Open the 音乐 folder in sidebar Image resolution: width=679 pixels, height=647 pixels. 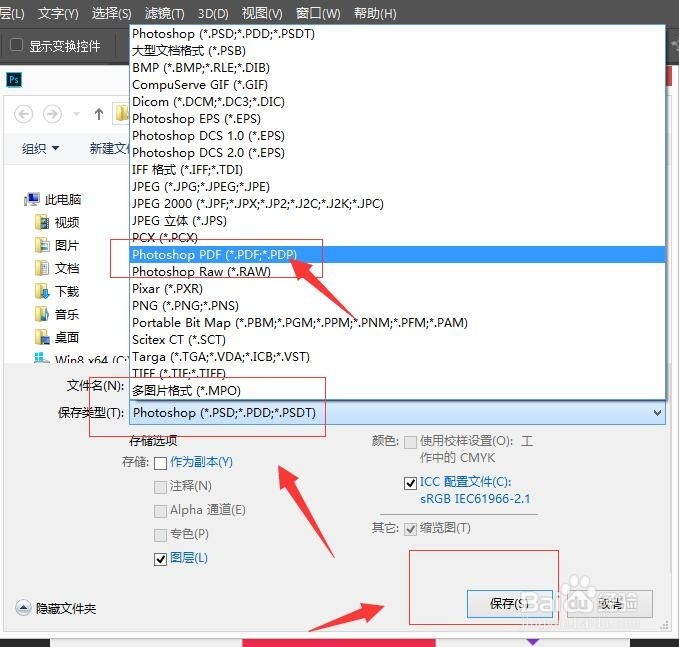point(67,314)
